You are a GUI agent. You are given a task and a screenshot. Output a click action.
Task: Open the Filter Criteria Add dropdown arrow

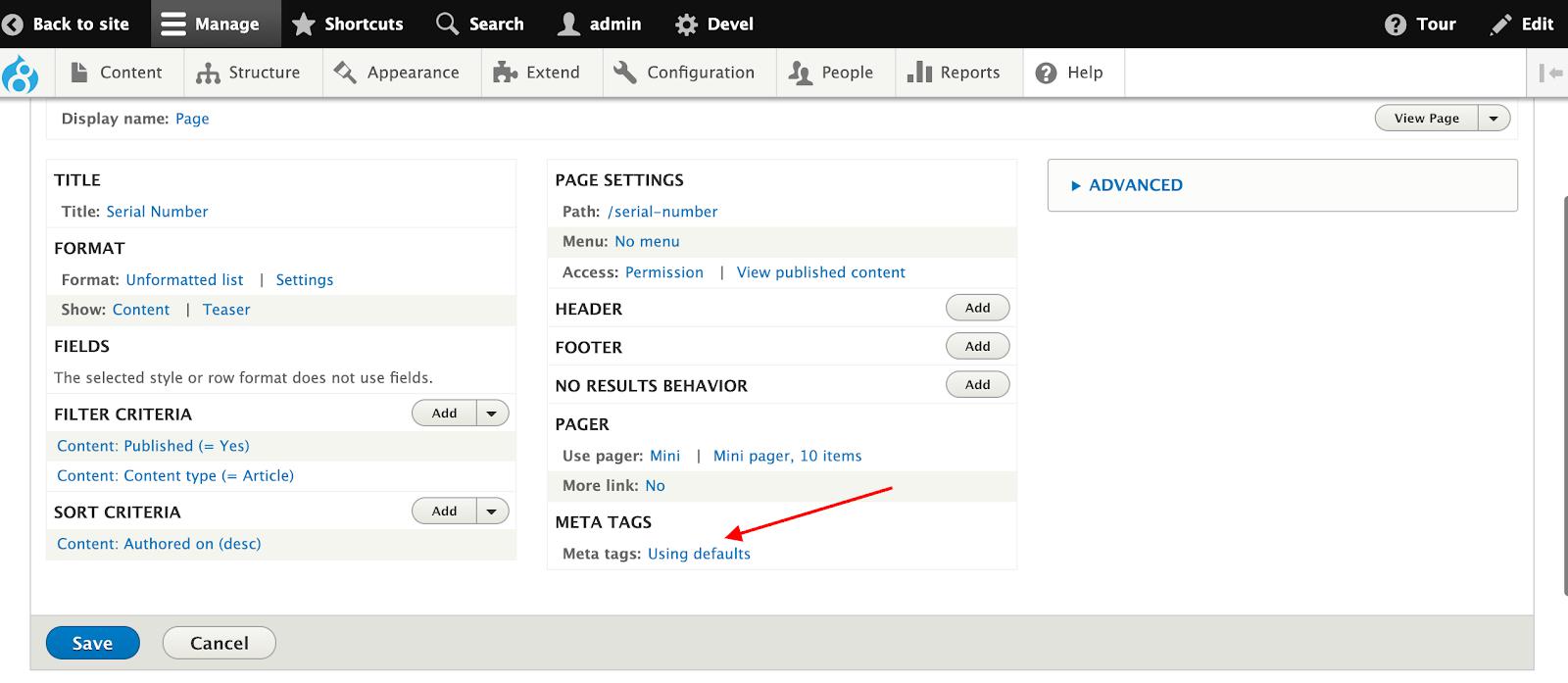coord(492,414)
